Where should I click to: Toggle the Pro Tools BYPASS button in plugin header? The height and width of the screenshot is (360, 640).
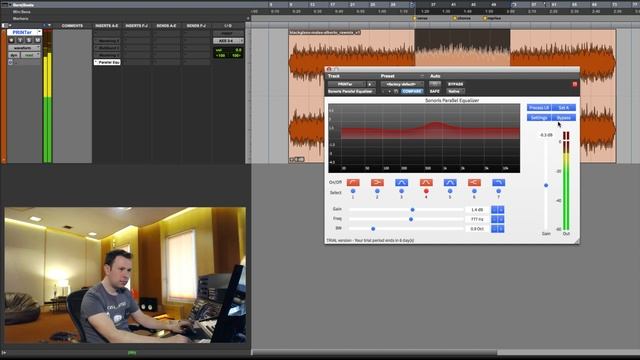tap(456, 84)
